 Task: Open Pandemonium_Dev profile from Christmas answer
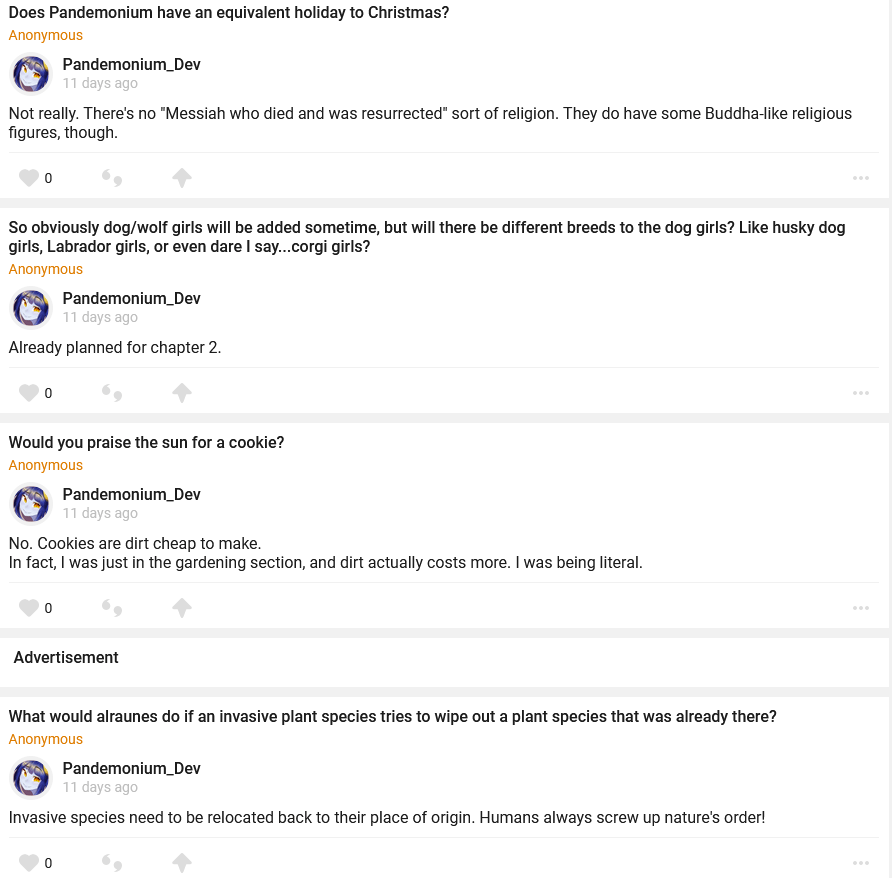pyautogui.click(x=131, y=64)
